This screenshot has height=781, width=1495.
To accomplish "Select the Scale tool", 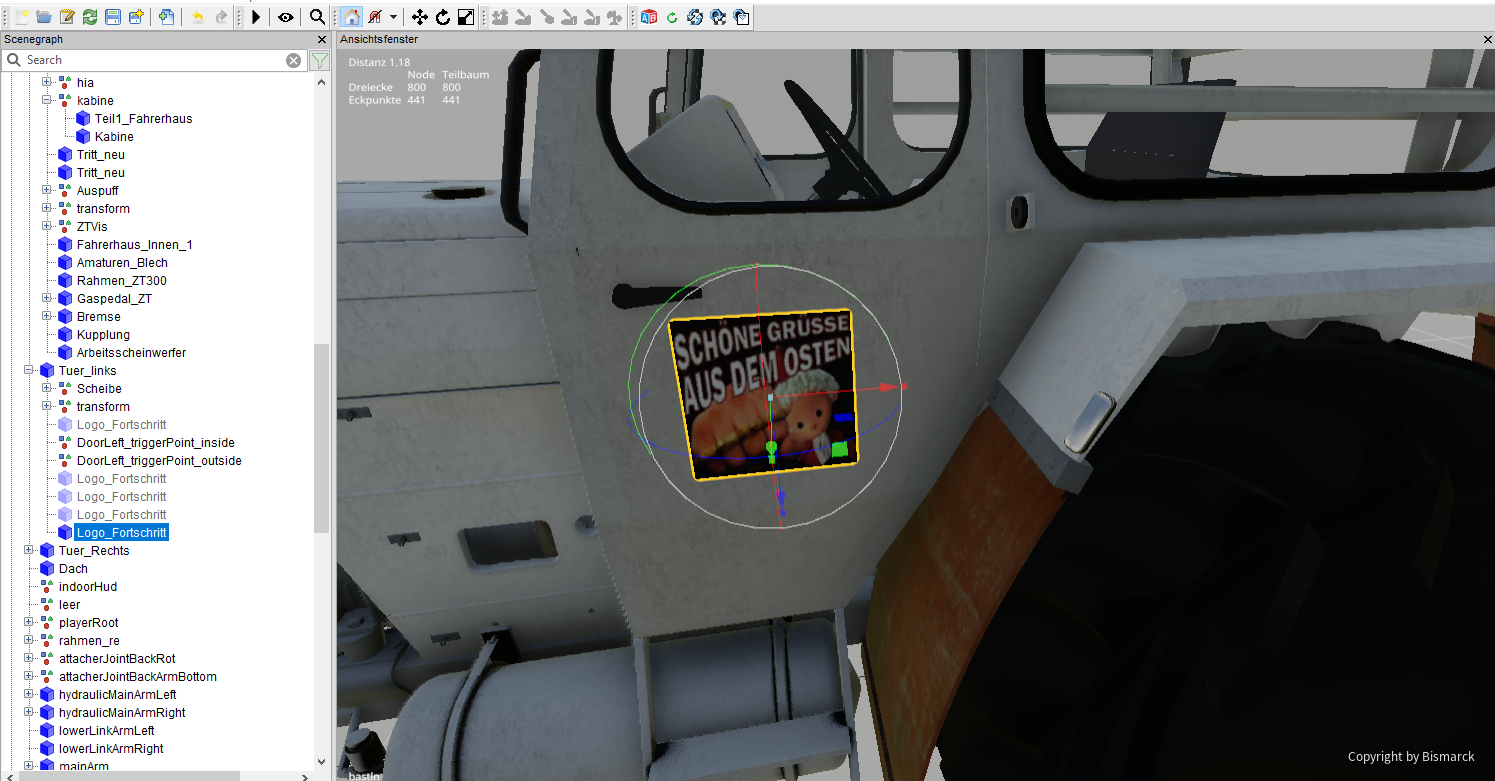I will point(466,17).
